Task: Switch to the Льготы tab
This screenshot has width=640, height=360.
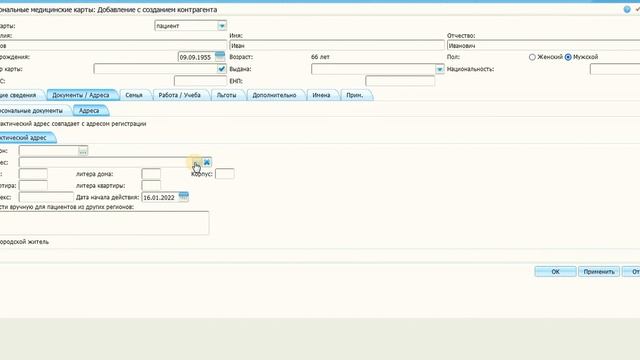Action: (x=227, y=95)
